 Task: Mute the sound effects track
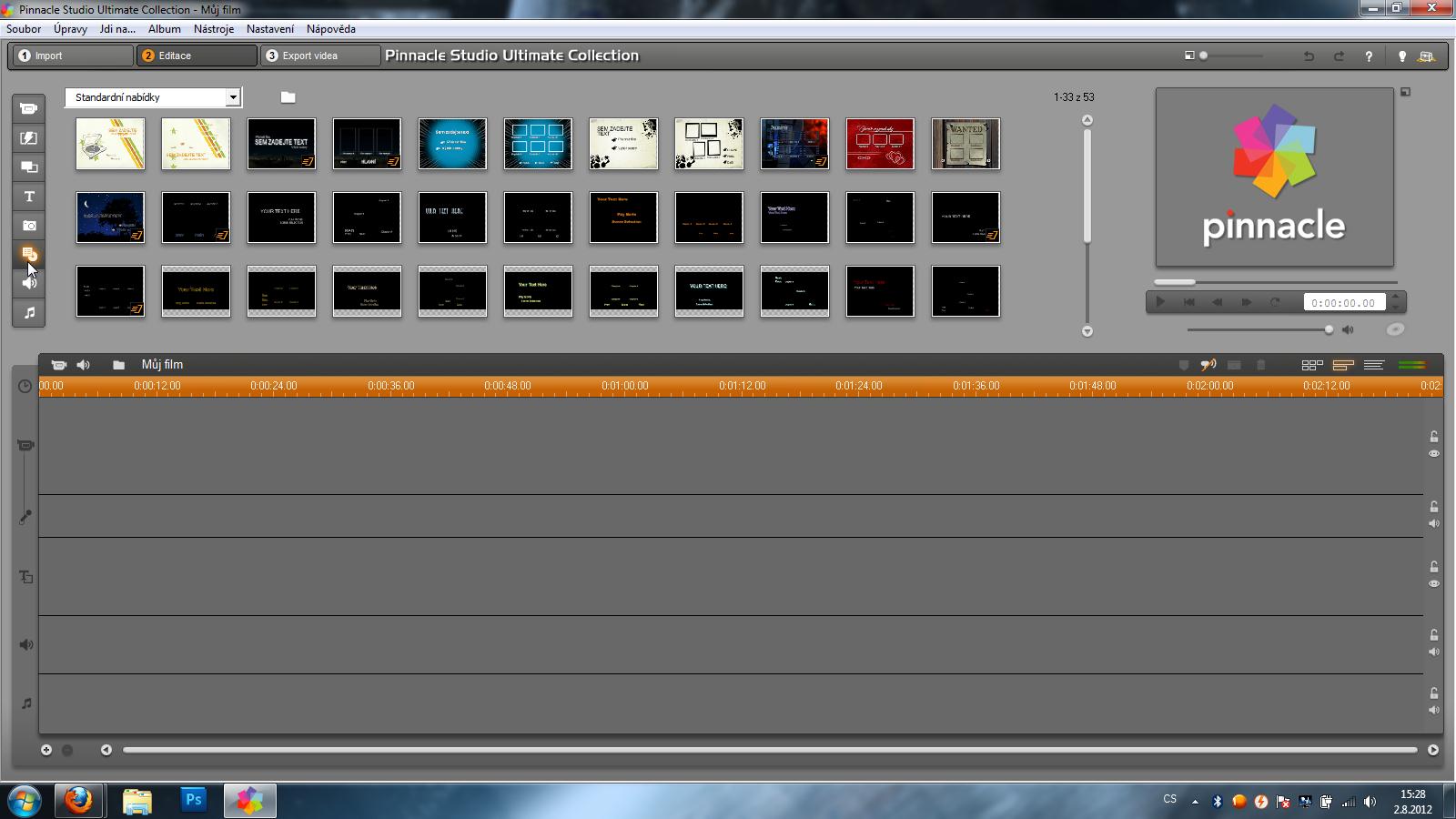1433,652
